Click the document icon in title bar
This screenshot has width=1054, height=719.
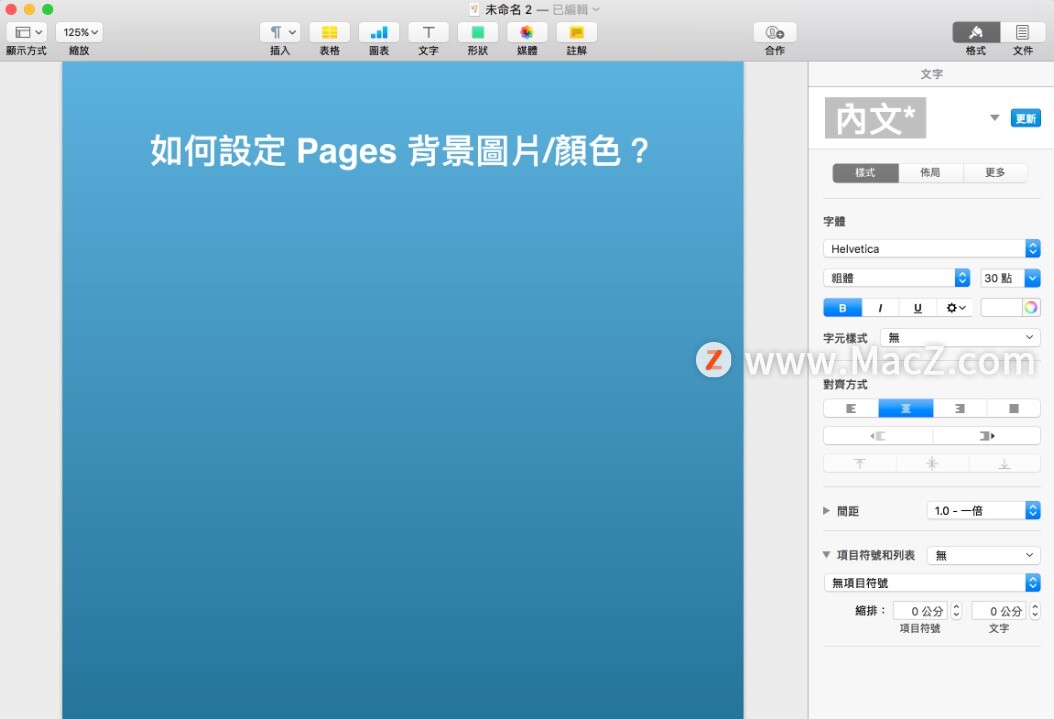475,9
